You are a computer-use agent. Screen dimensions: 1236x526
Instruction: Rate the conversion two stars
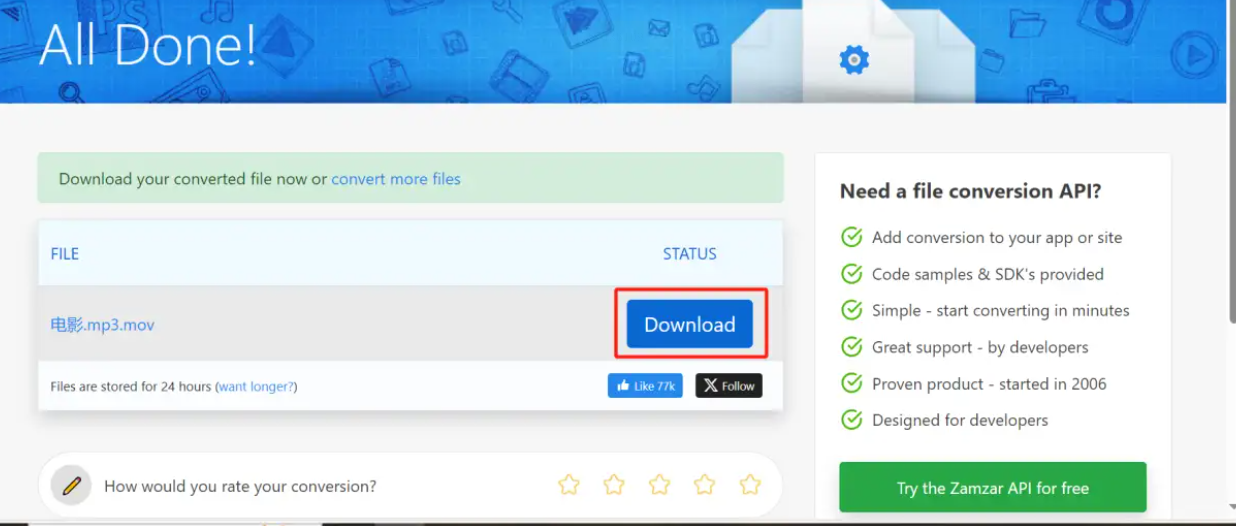pos(614,485)
